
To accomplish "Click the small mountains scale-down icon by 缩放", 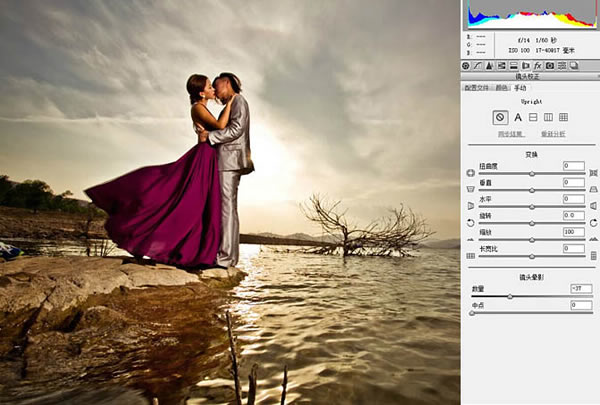I will click(x=471, y=240).
